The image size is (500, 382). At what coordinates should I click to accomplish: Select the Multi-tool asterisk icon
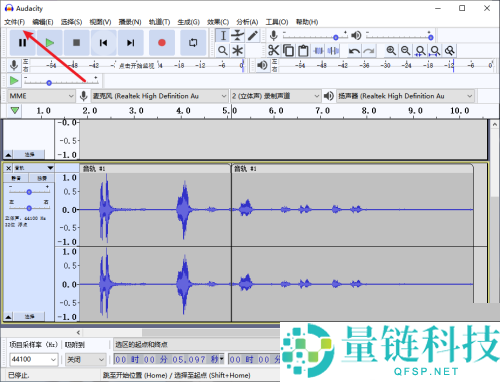click(x=238, y=51)
